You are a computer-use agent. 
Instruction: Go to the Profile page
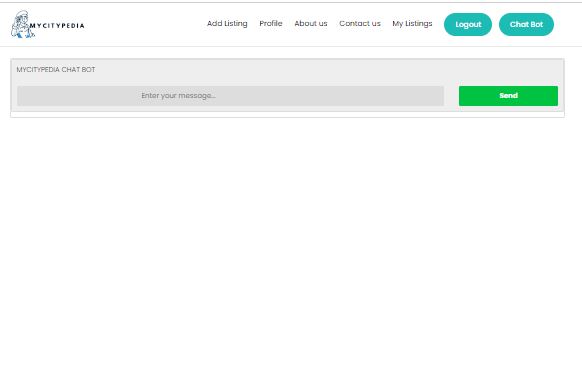pos(271,23)
